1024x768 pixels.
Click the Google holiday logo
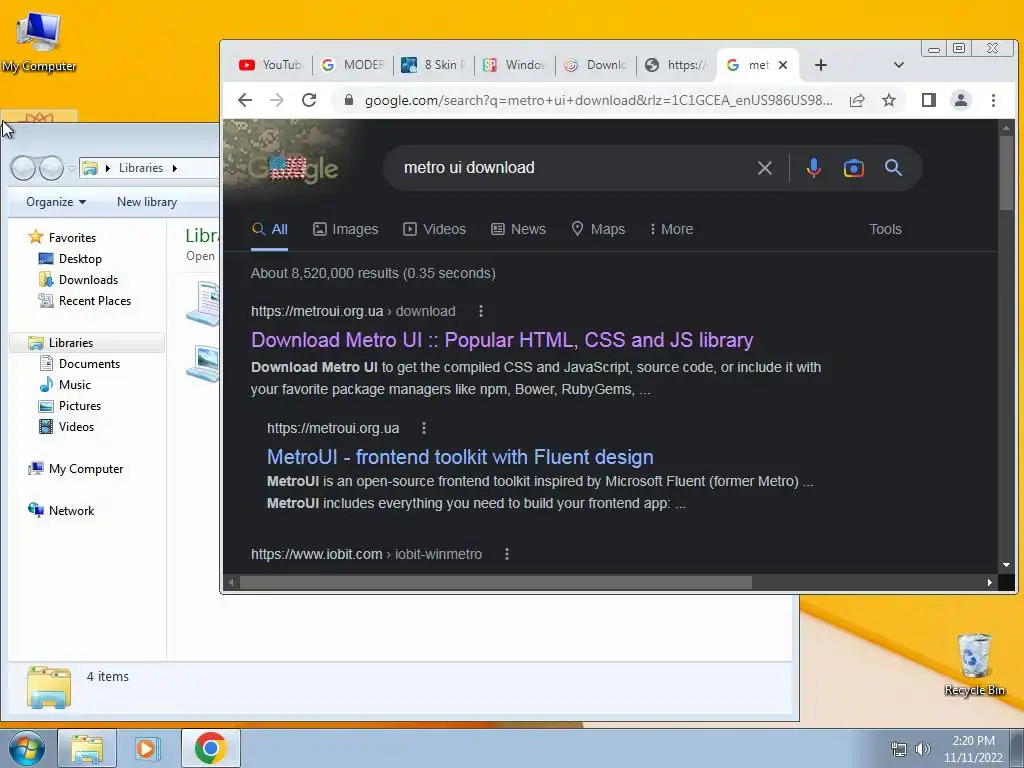pos(293,168)
